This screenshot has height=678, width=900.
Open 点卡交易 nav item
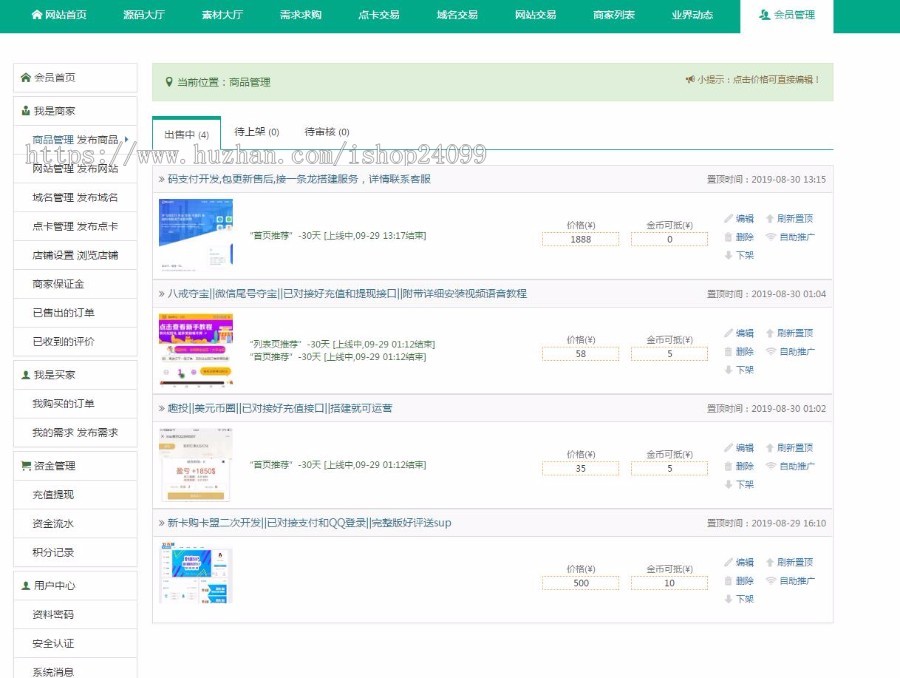(x=379, y=15)
